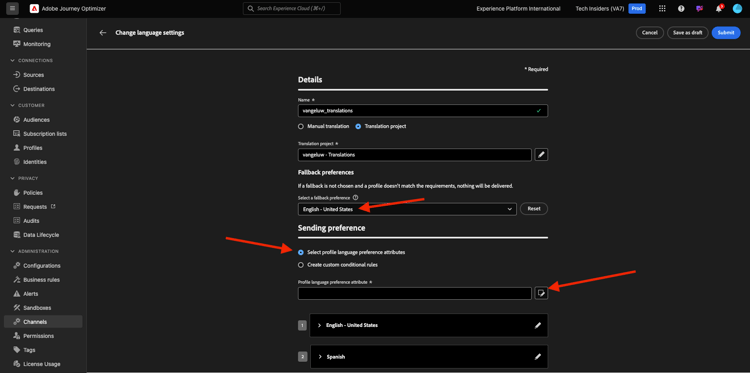Choose Select profile language preference attributes
The width and height of the screenshot is (750, 373).
[301, 252]
